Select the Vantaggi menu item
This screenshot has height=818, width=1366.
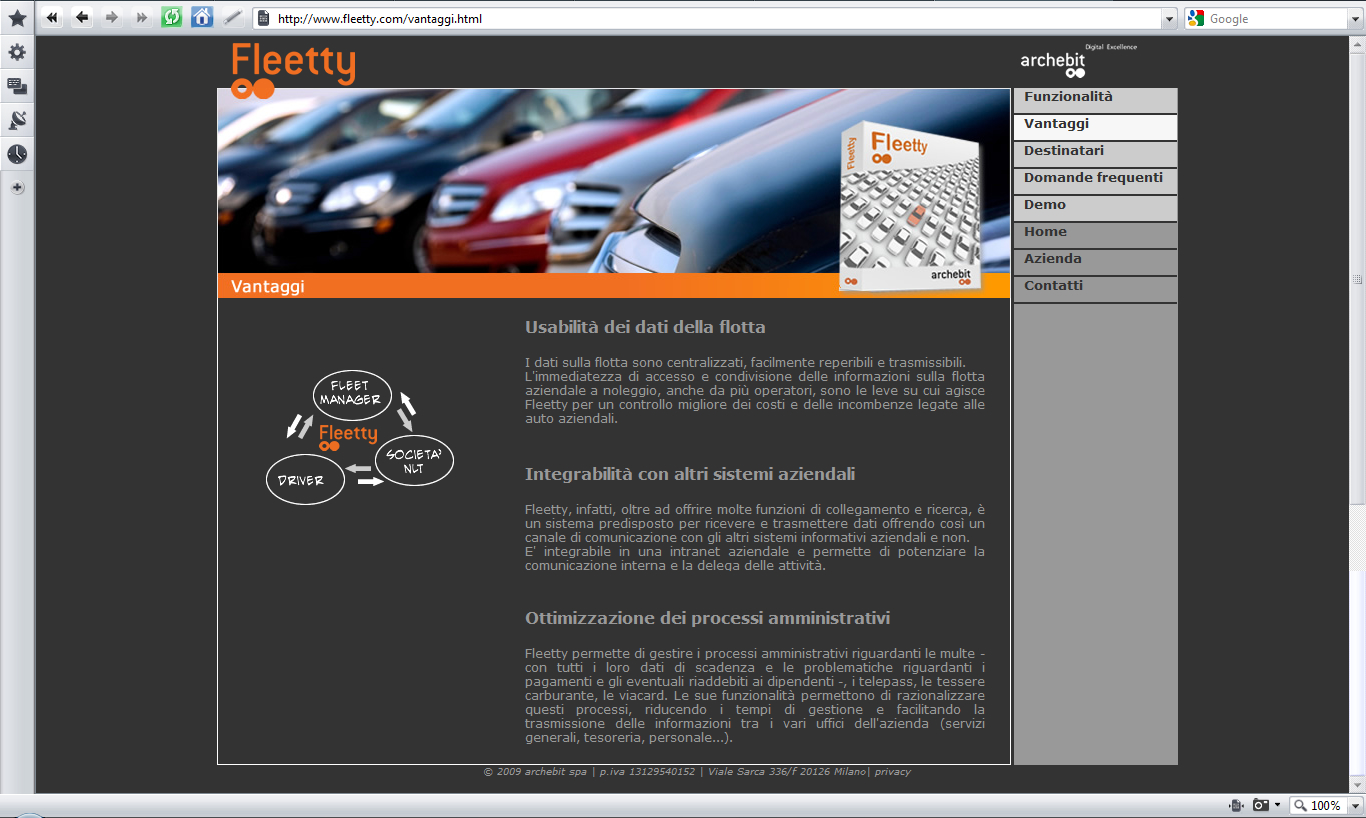pos(1095,127)
